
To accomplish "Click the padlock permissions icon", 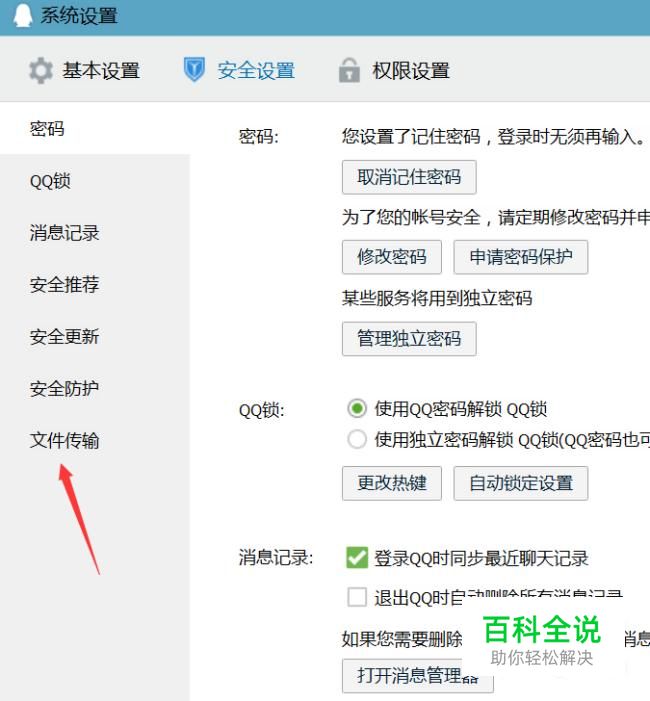I will 349,71.
